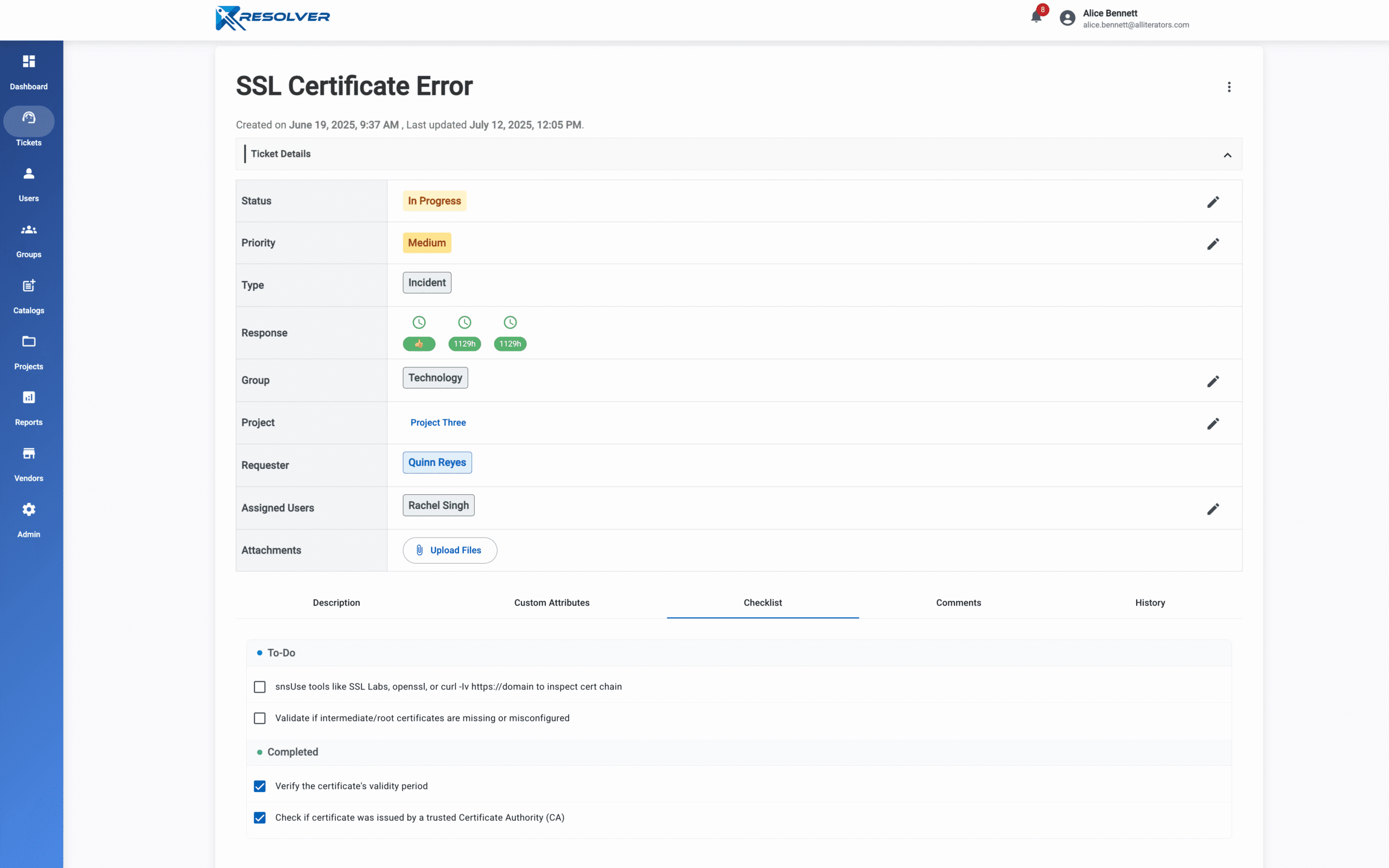The height and width of the screenshot is (868, 1389).
Task: Click the notification bell with 8 alerts
Action: (x=1036, y=16)
